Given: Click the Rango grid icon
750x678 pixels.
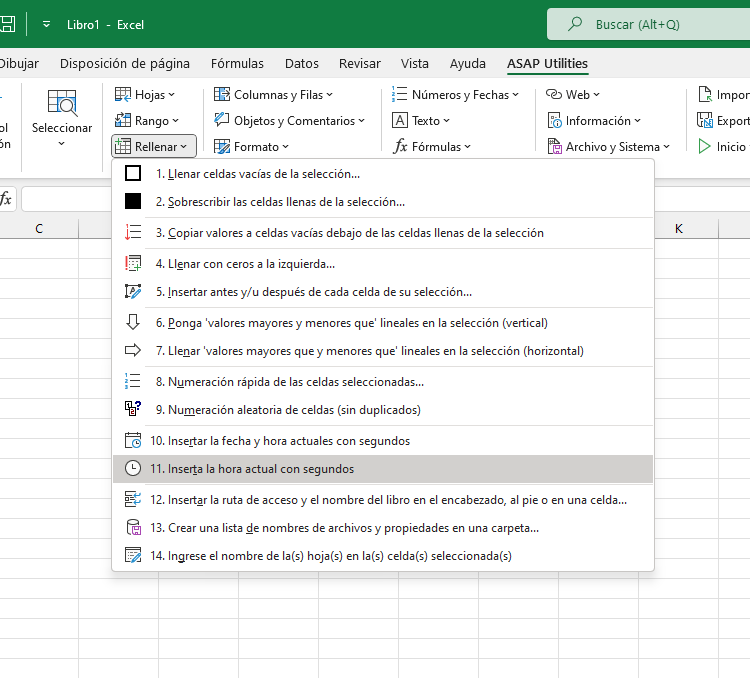Looking at the screenshot, I should coord(123,120).
